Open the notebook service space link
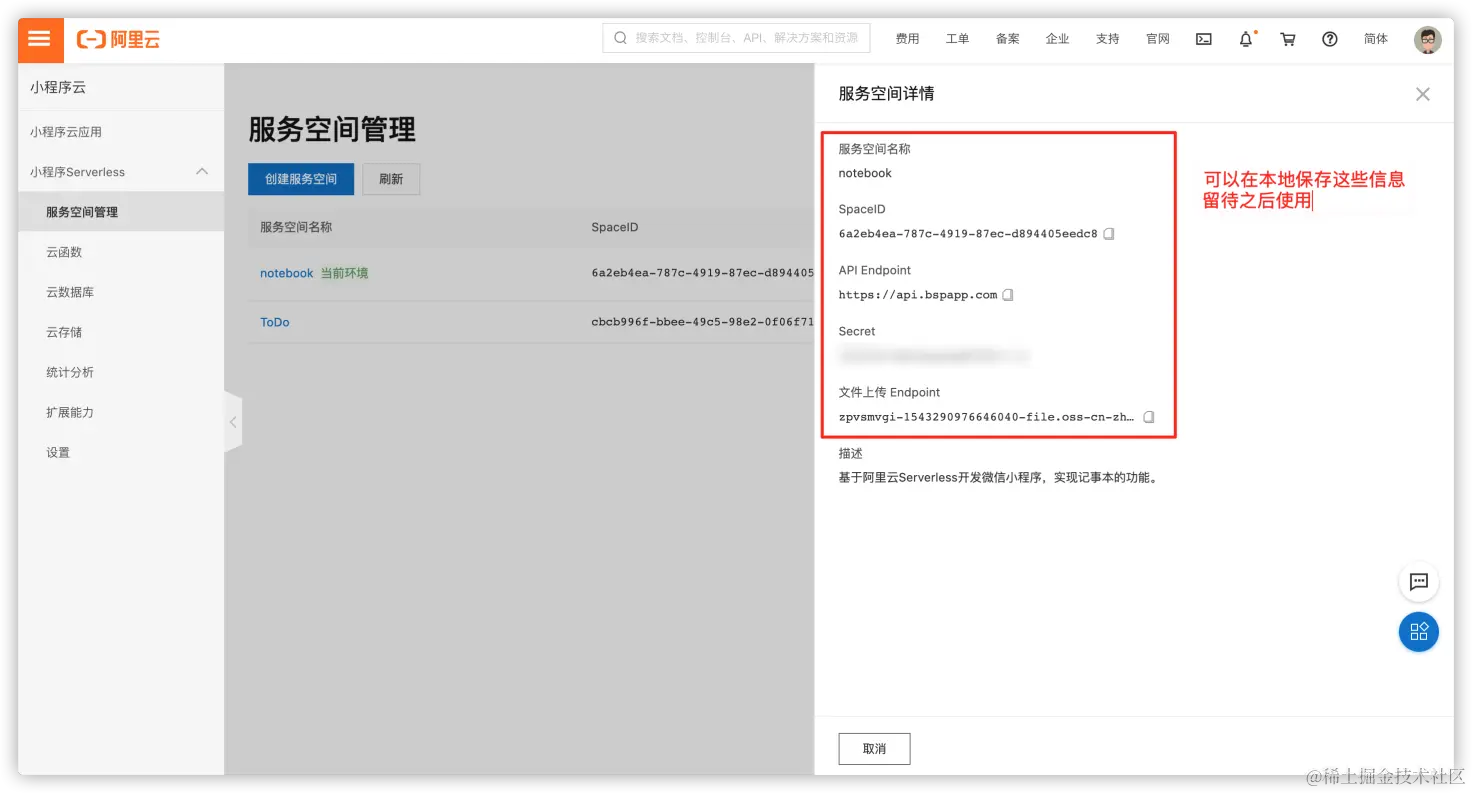Image resolution: width=1472 pixels, height=793 pixels. click(x=287, y=273)
